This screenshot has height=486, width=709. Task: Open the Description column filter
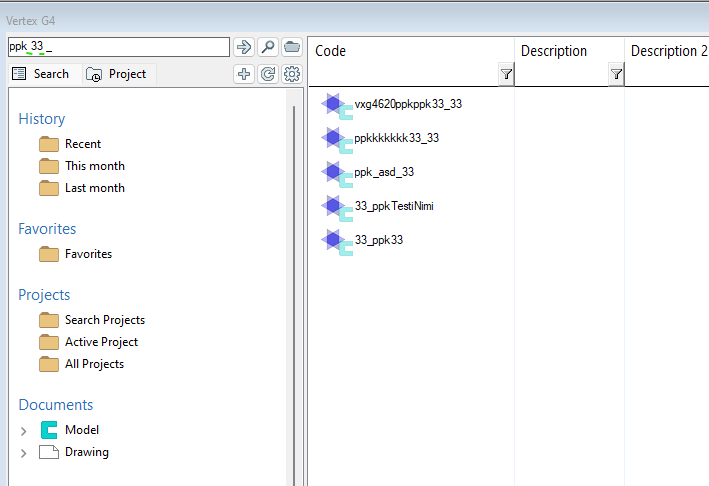616,74
